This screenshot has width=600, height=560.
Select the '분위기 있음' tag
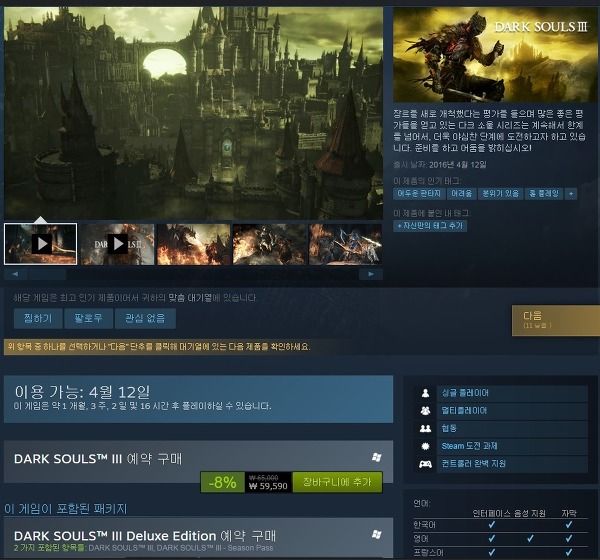[x=501, y=194]
